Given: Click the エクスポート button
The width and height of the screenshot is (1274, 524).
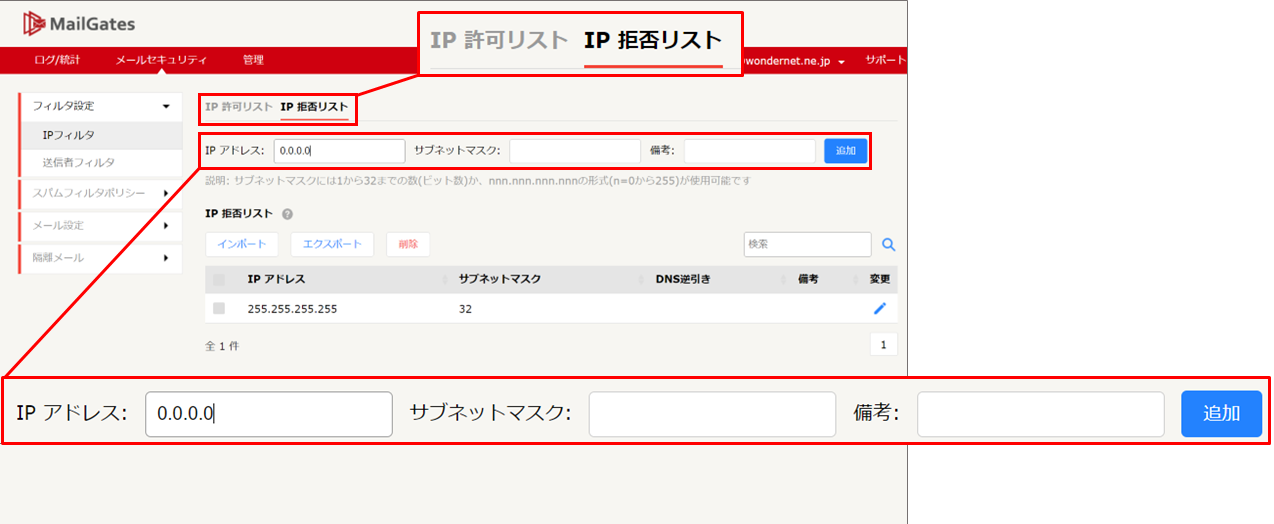Looking at the screenshot, I should (333, 244).
